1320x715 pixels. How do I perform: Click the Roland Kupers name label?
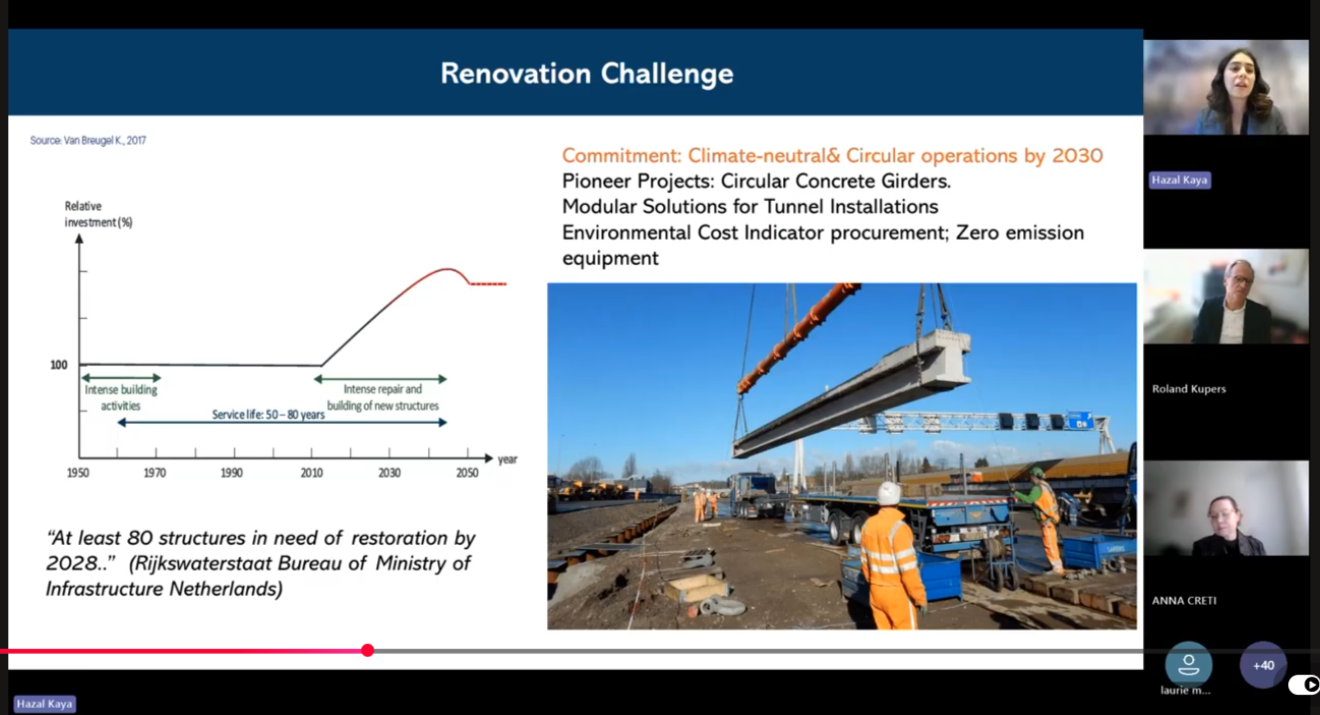coord(1188,389)
